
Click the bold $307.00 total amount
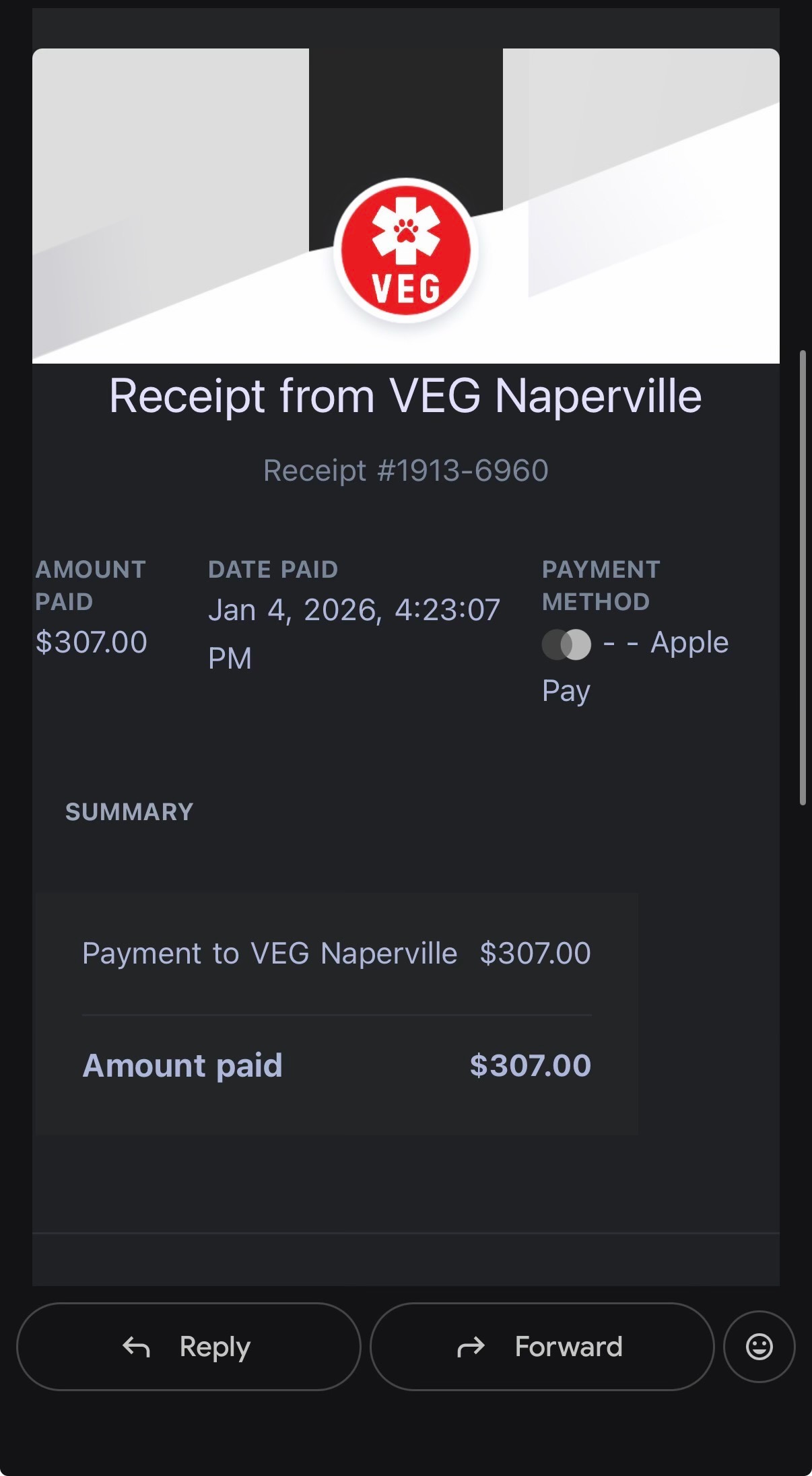tap(530, 1066)
